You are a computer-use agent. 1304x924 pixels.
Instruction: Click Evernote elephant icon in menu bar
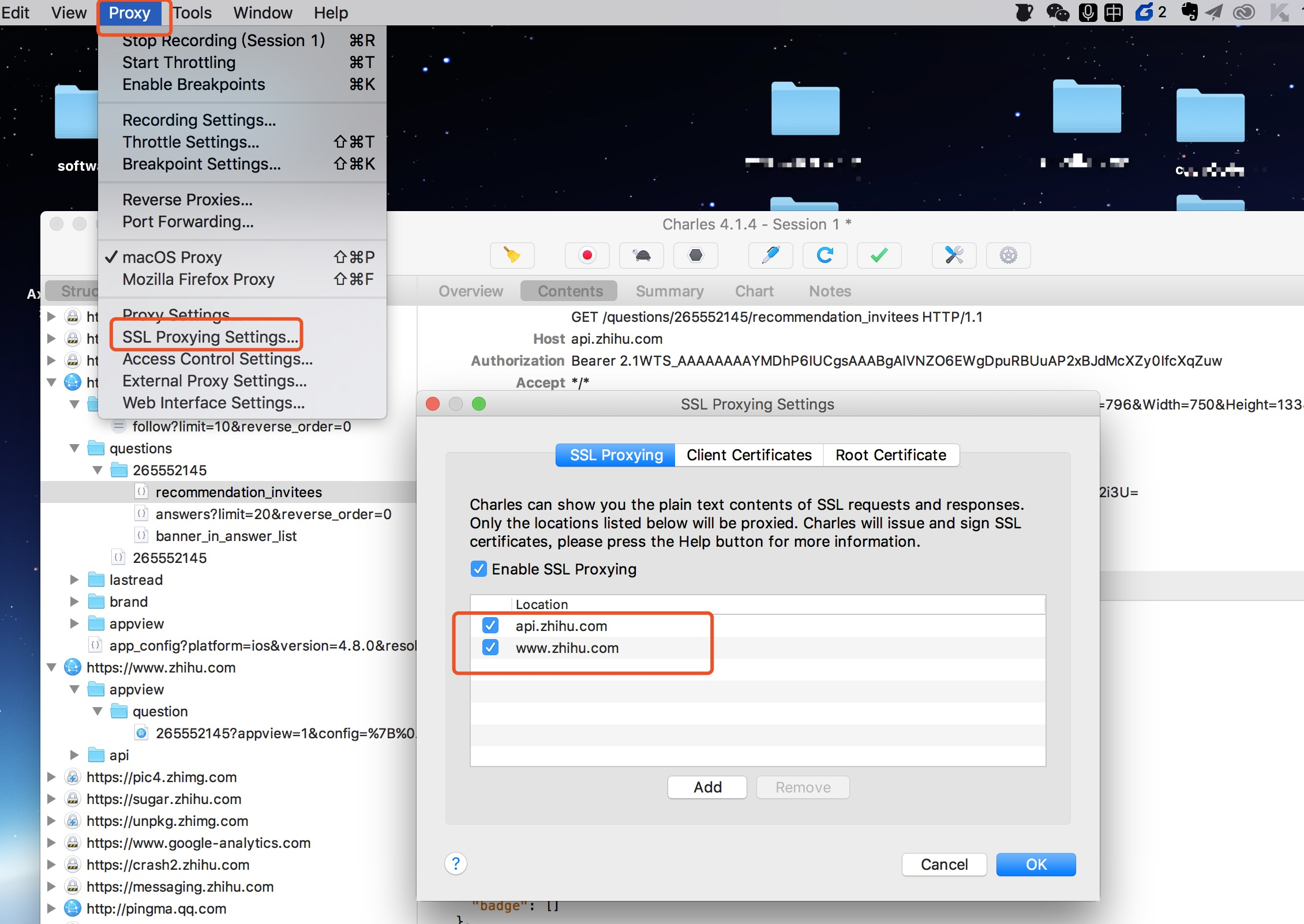click(1189, 12)
